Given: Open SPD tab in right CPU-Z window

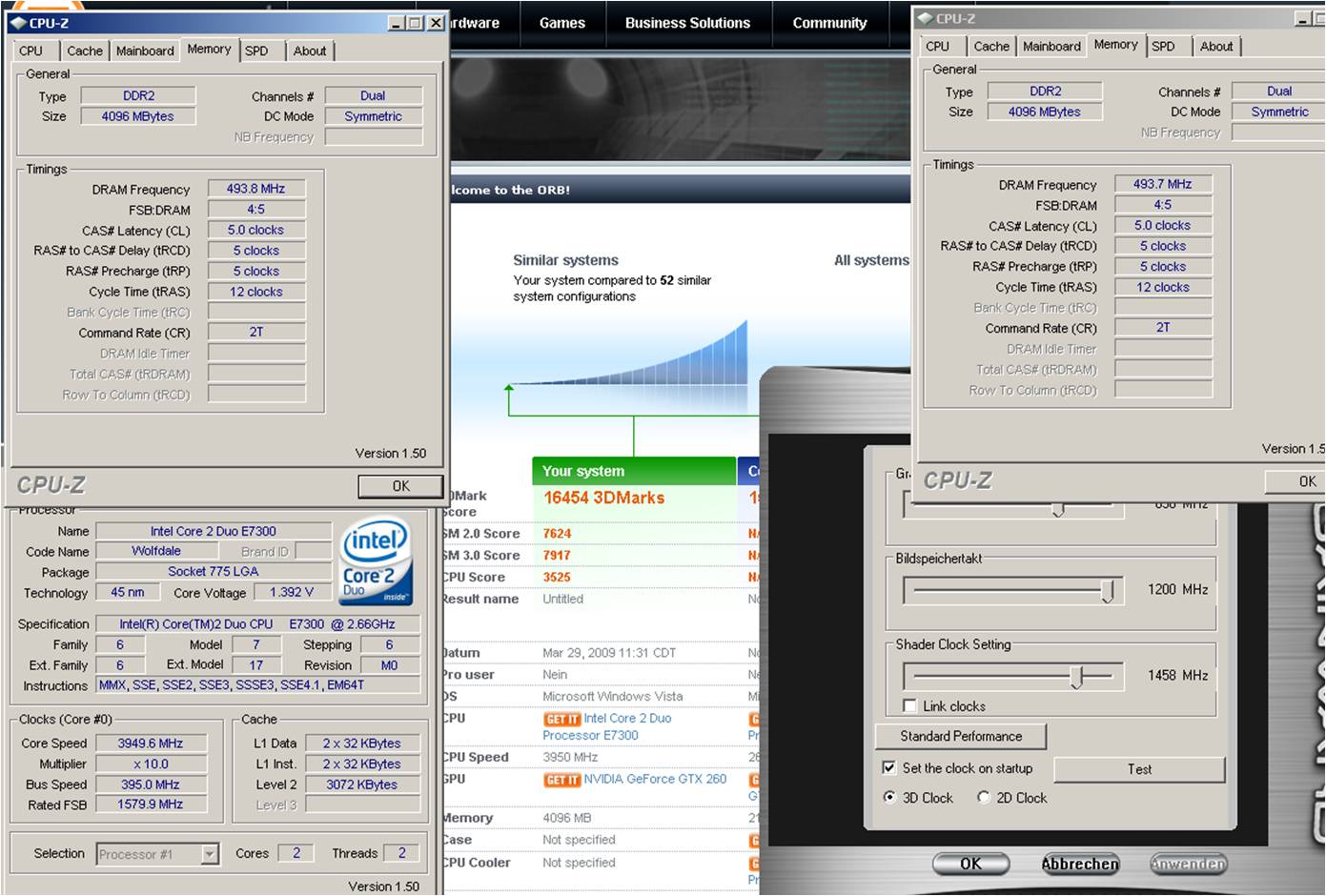Looking at the screenshot, I should (1163, 47).
